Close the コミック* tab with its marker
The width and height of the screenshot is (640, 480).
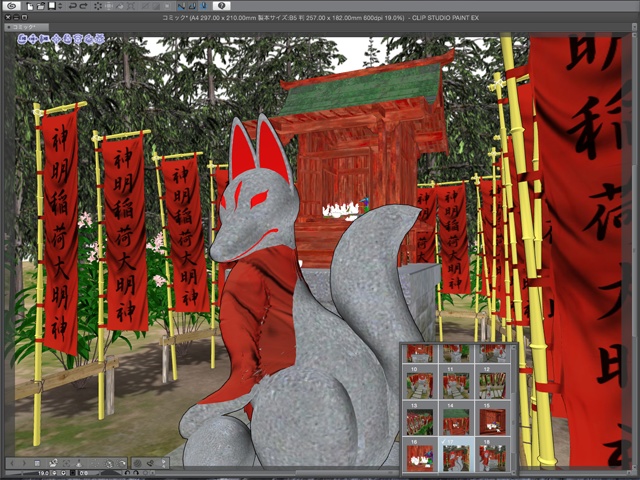9,27
